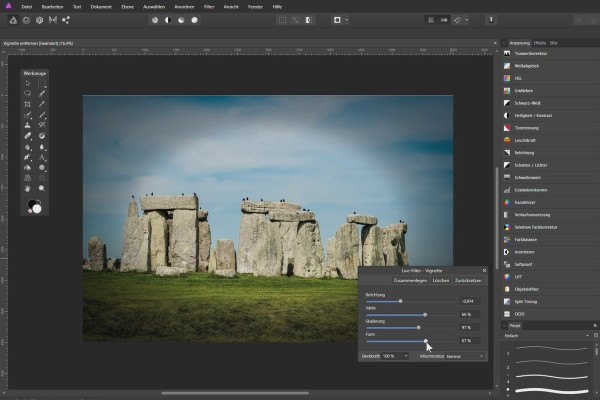Screen dimensions: 600x400
Task: Click the foreground/background colour swatches
Action: tap(34, 206)
